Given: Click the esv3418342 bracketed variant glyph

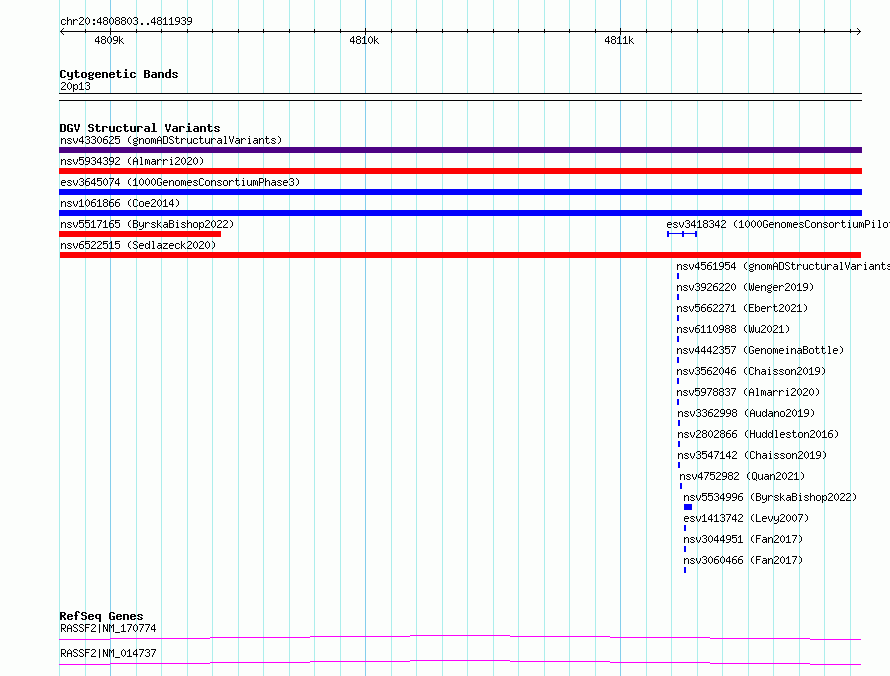Looking at the screenshot, I should (682, 234).
